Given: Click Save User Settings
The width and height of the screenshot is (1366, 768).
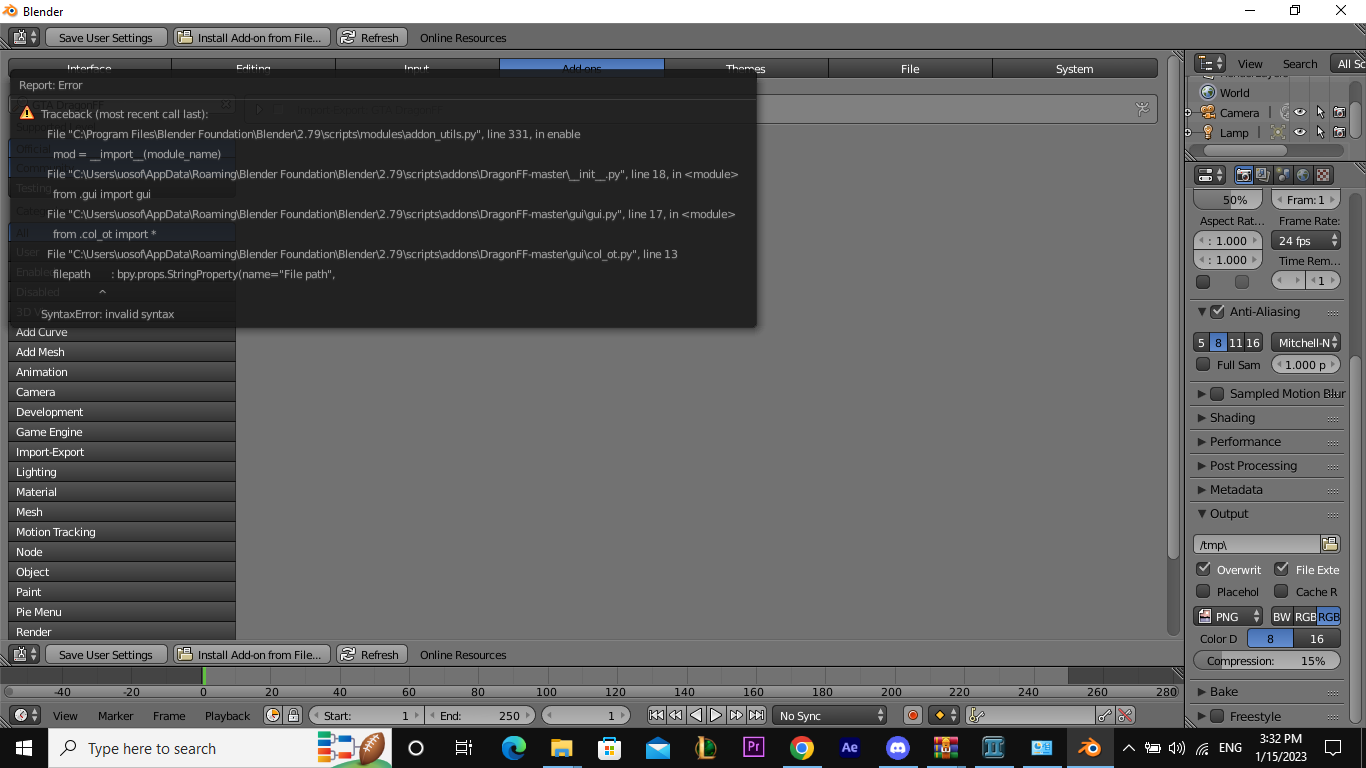Looking at the screenshot, I should pos(106,37).
